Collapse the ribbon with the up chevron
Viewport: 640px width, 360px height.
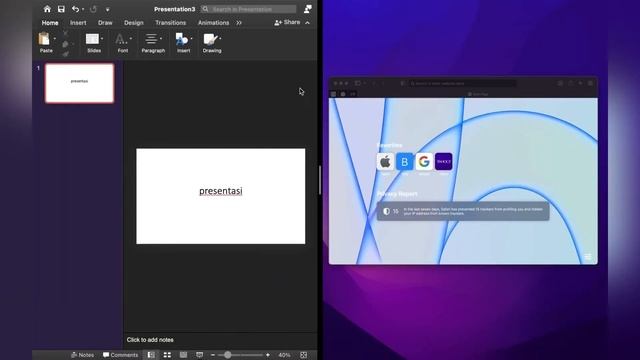[x=307, y=23]
